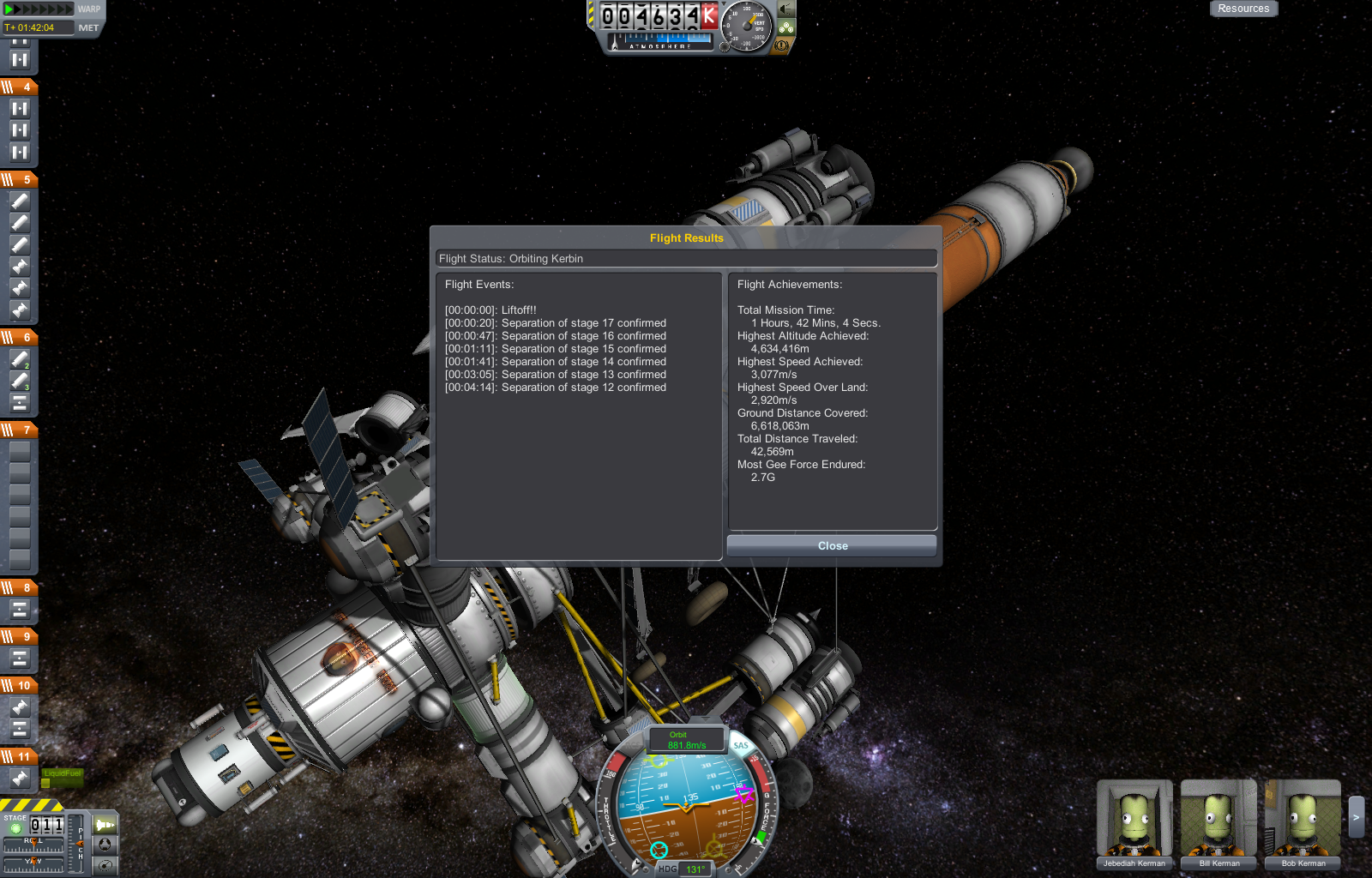This screenshot has width=1372, height=878.
Task: Click the middle decoupler icon in stage 4
Action: (20, 130)
